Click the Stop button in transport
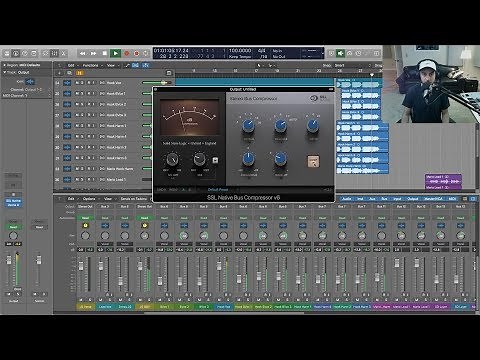The width and height of the screenshot is (480, 360). pos(105,53)
